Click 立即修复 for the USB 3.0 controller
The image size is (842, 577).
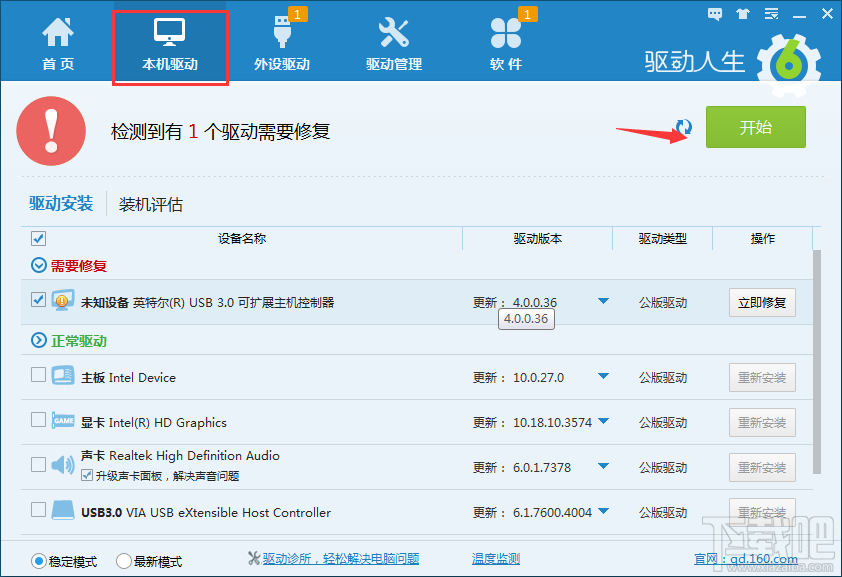tap(762, 303)
